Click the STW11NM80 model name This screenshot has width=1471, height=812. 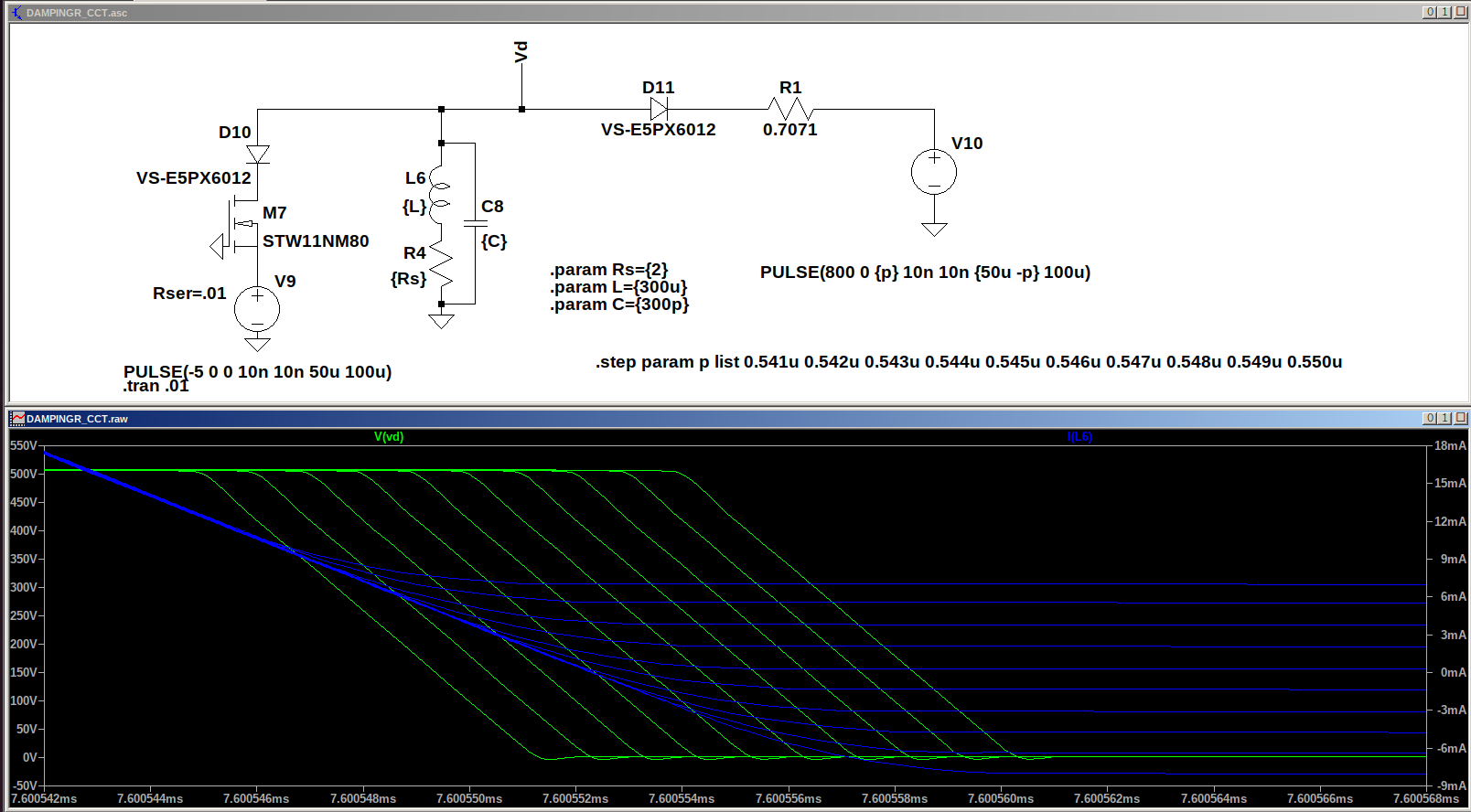click(316, 241)
